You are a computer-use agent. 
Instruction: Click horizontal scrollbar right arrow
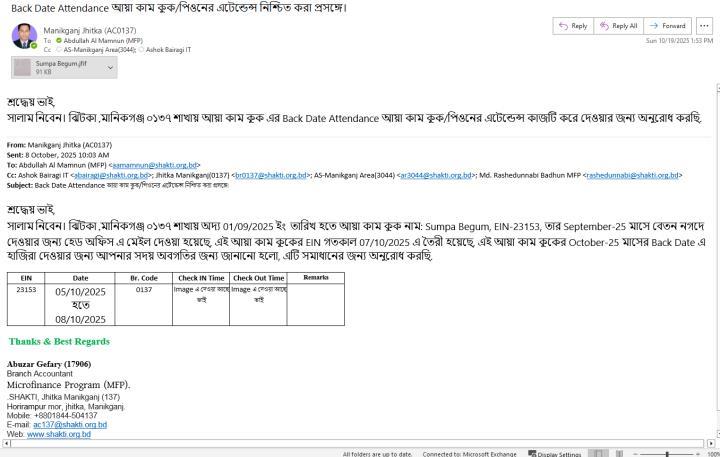(710, 441)
